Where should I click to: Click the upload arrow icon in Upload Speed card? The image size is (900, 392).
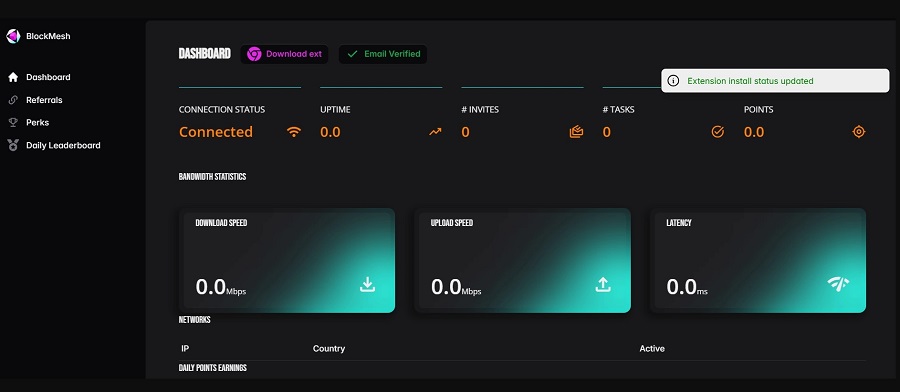pyautogui.click(x=603, y=285)
